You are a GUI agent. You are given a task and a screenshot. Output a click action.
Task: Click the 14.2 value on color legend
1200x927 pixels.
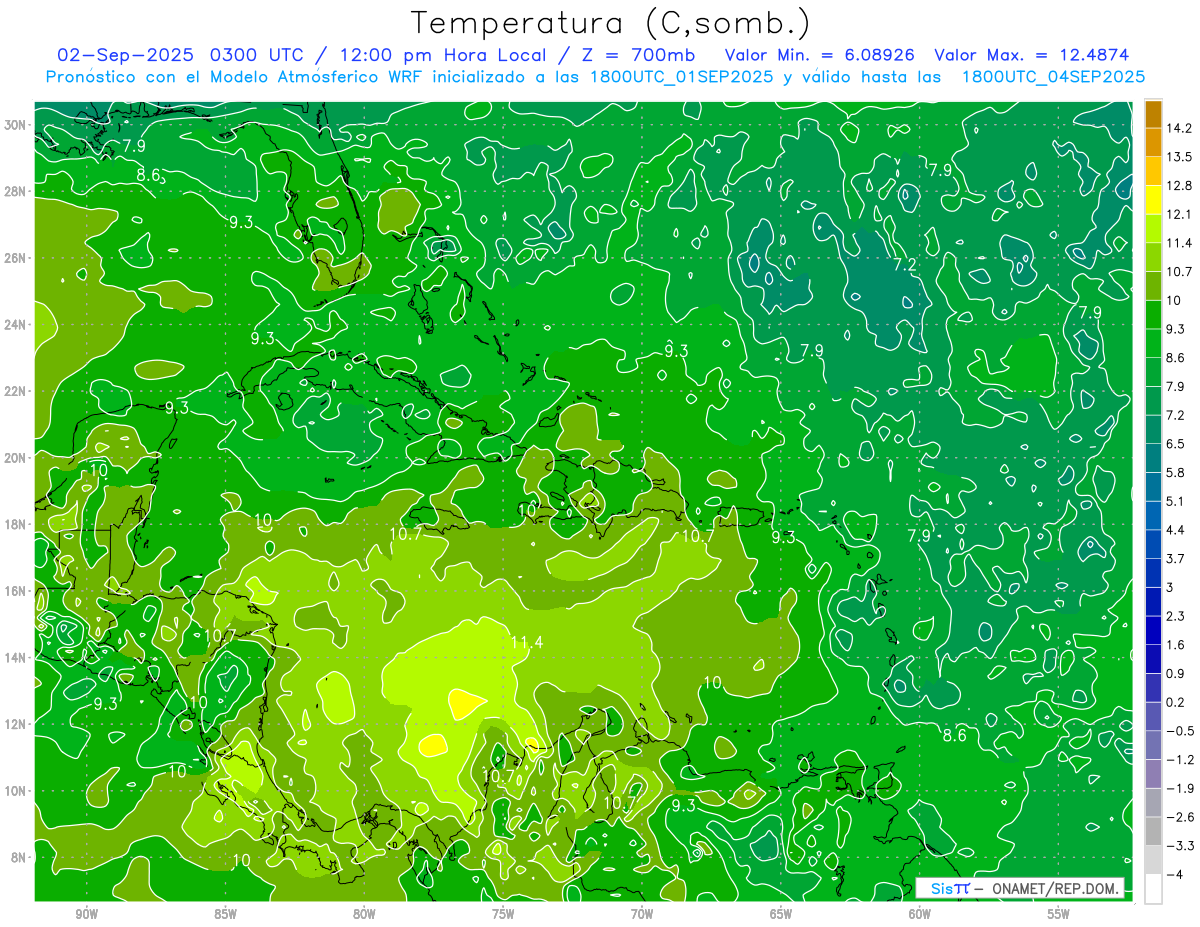(1178, 128)
